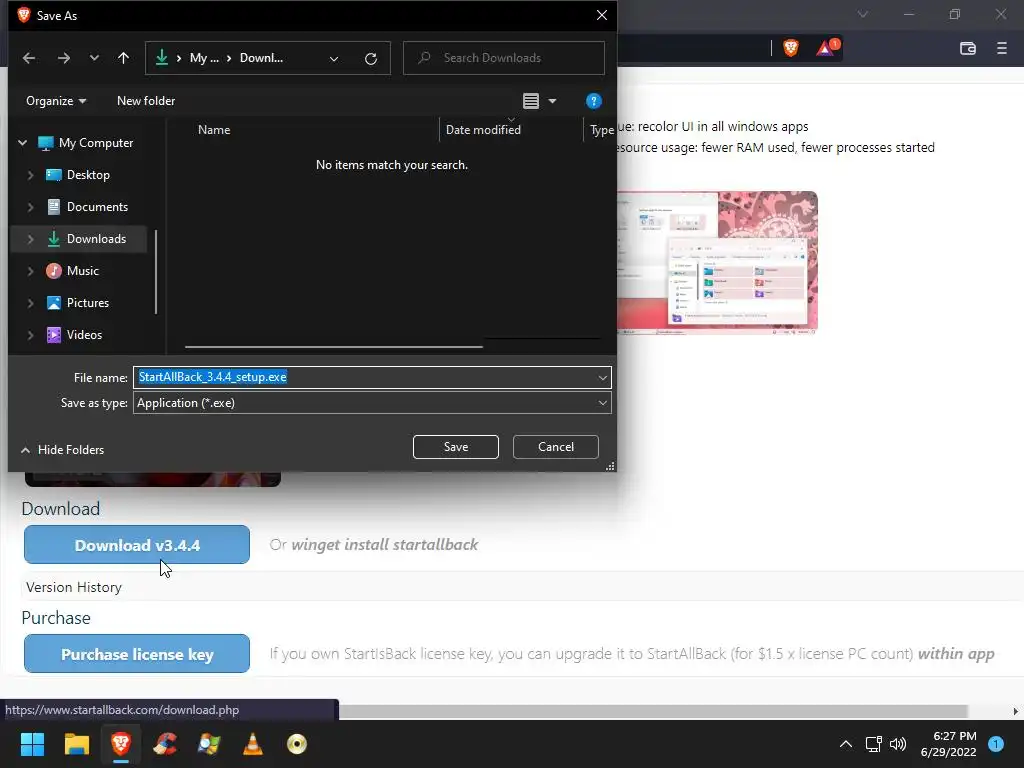Open Brave browser hamburger menu
This screenshot has height=768, width=1024.
pos(1002,48)
